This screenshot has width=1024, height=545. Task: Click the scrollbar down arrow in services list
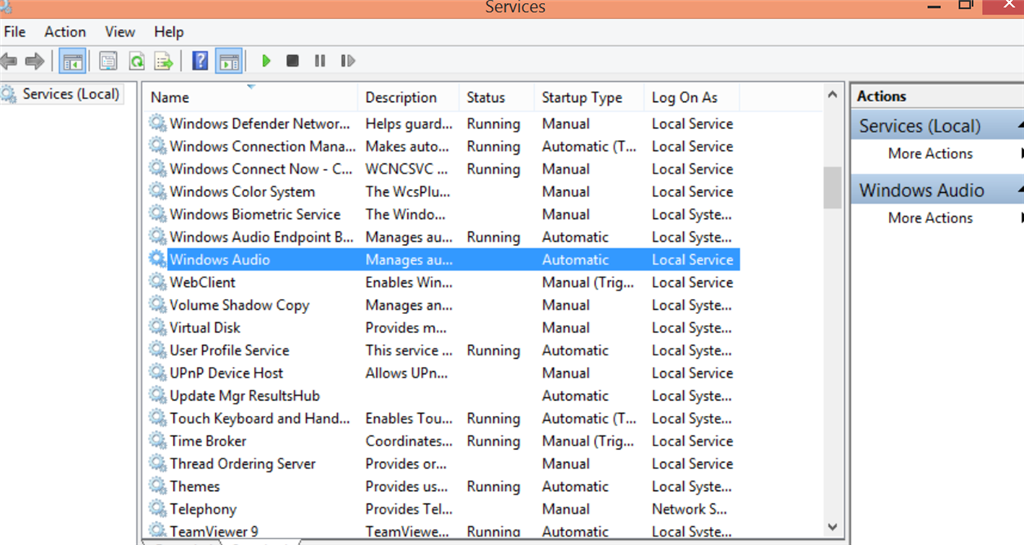point(832,526)
